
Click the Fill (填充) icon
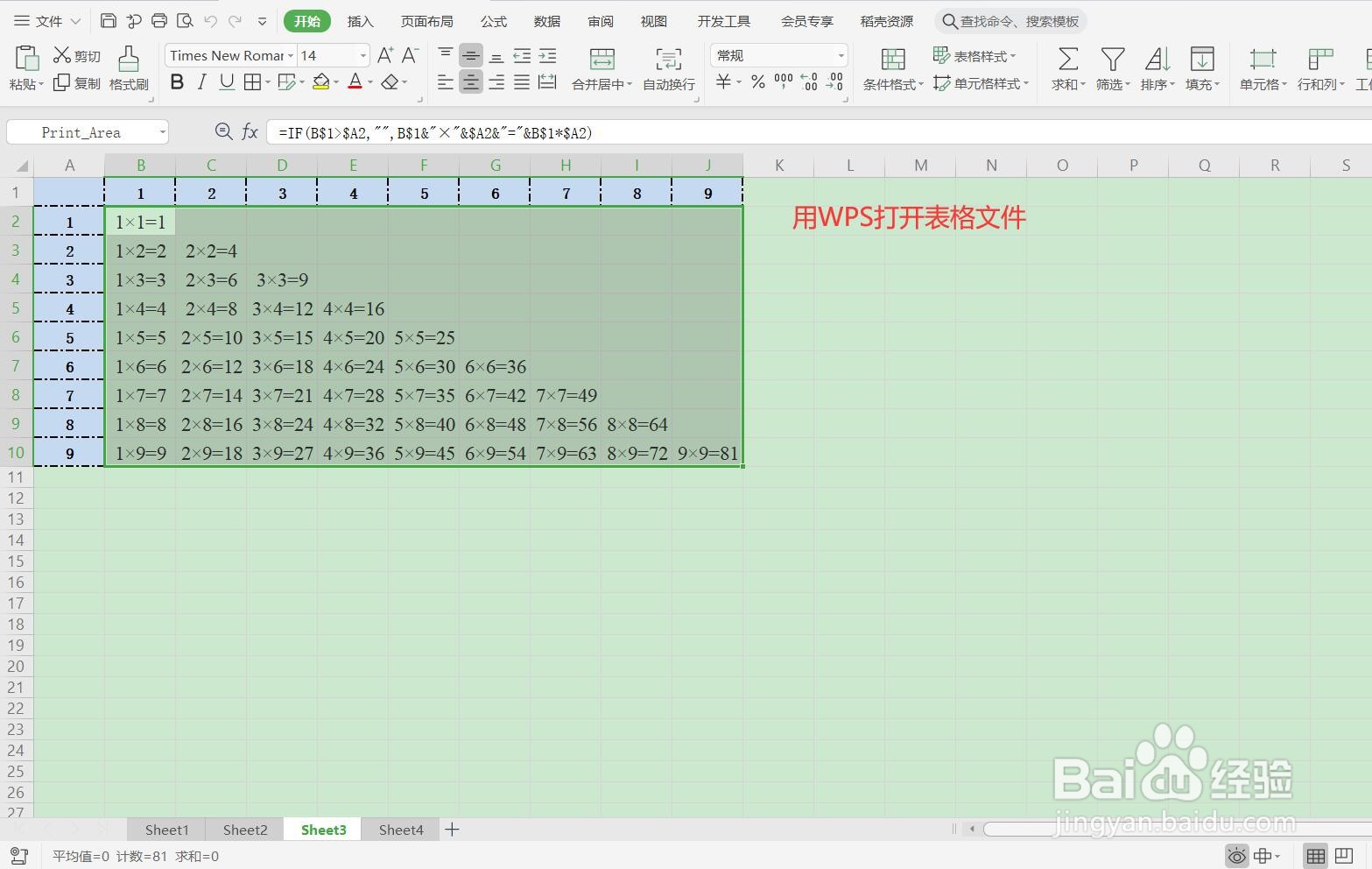coord(1202,59)
